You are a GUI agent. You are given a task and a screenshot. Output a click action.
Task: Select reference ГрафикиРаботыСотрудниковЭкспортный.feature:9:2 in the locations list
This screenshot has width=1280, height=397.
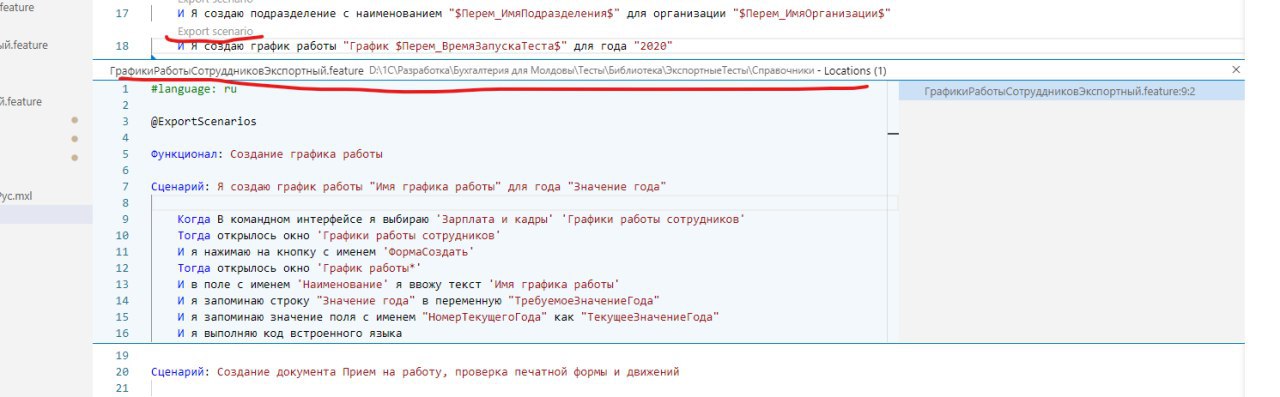(x=1060, y=91)
